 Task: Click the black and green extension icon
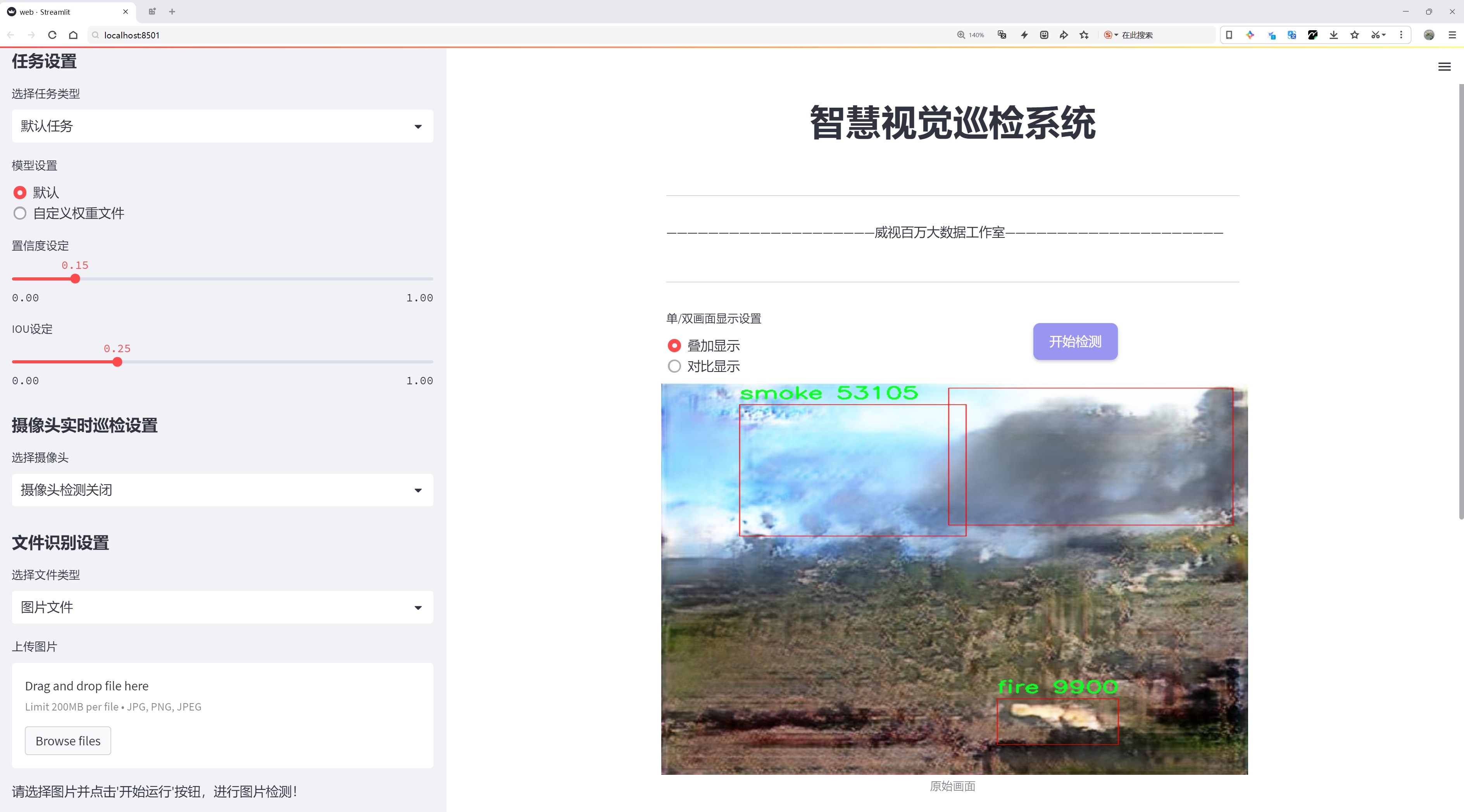click(x=1313, y=35)
